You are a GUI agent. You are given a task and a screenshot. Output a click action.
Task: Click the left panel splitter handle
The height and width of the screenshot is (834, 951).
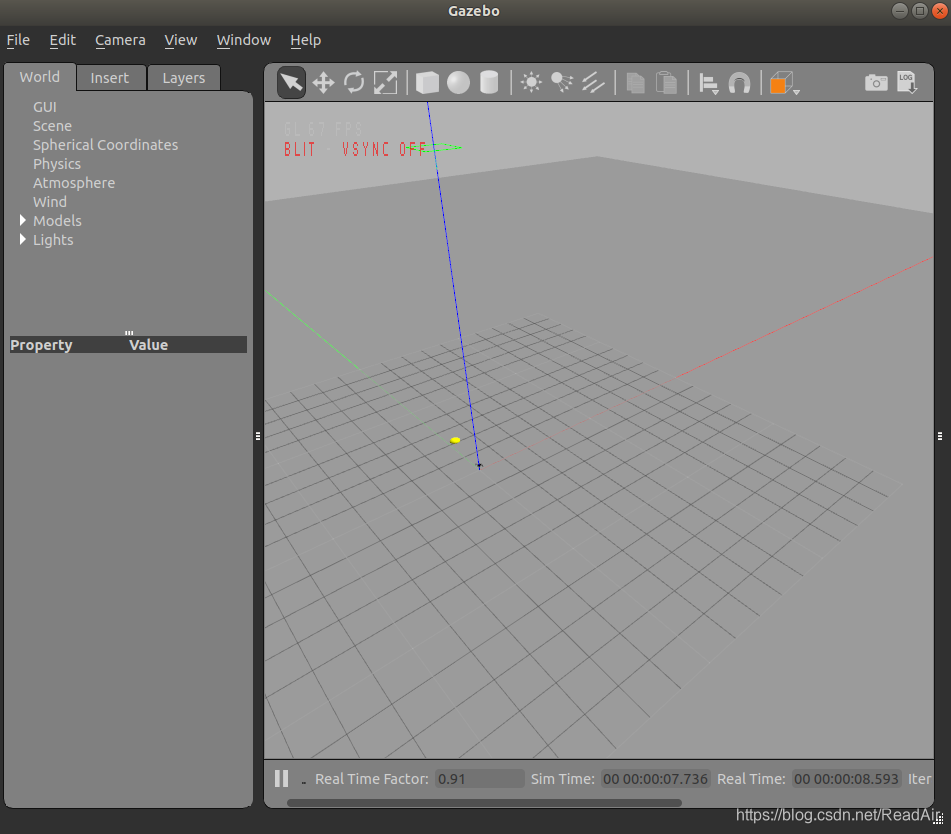click(x=258, y=435)
